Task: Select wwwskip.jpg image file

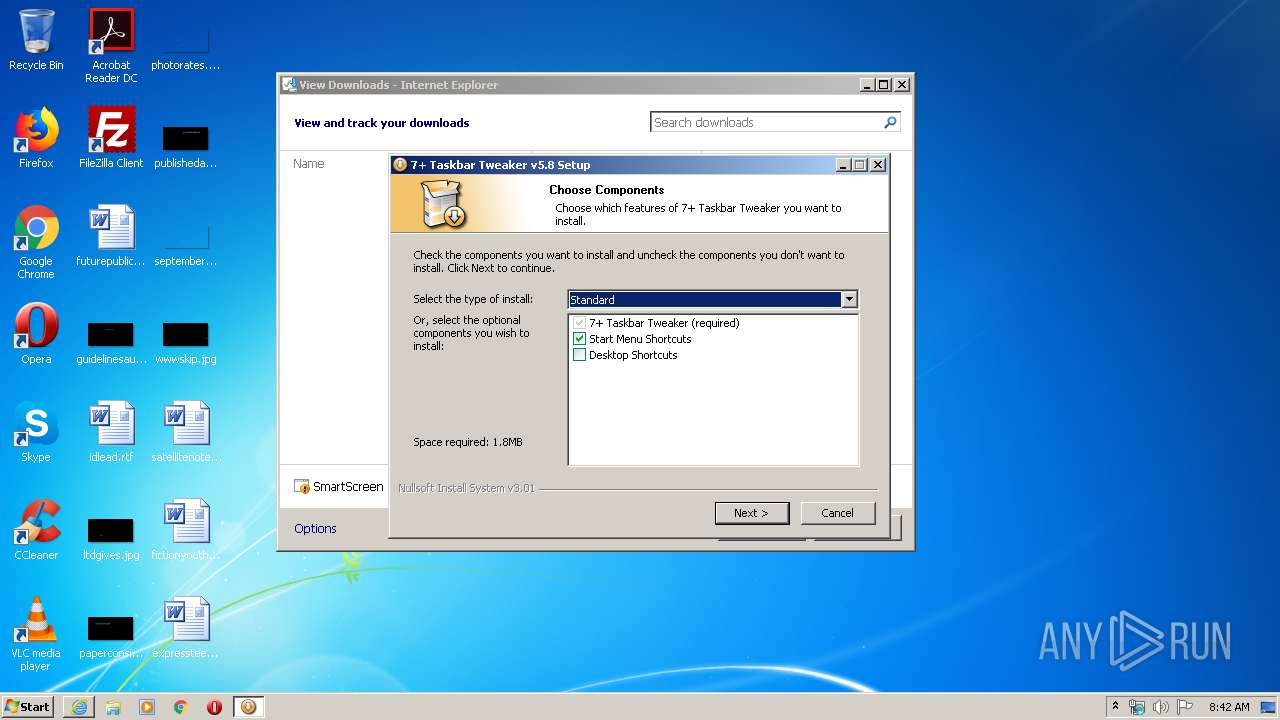Action: pos(186,342)
